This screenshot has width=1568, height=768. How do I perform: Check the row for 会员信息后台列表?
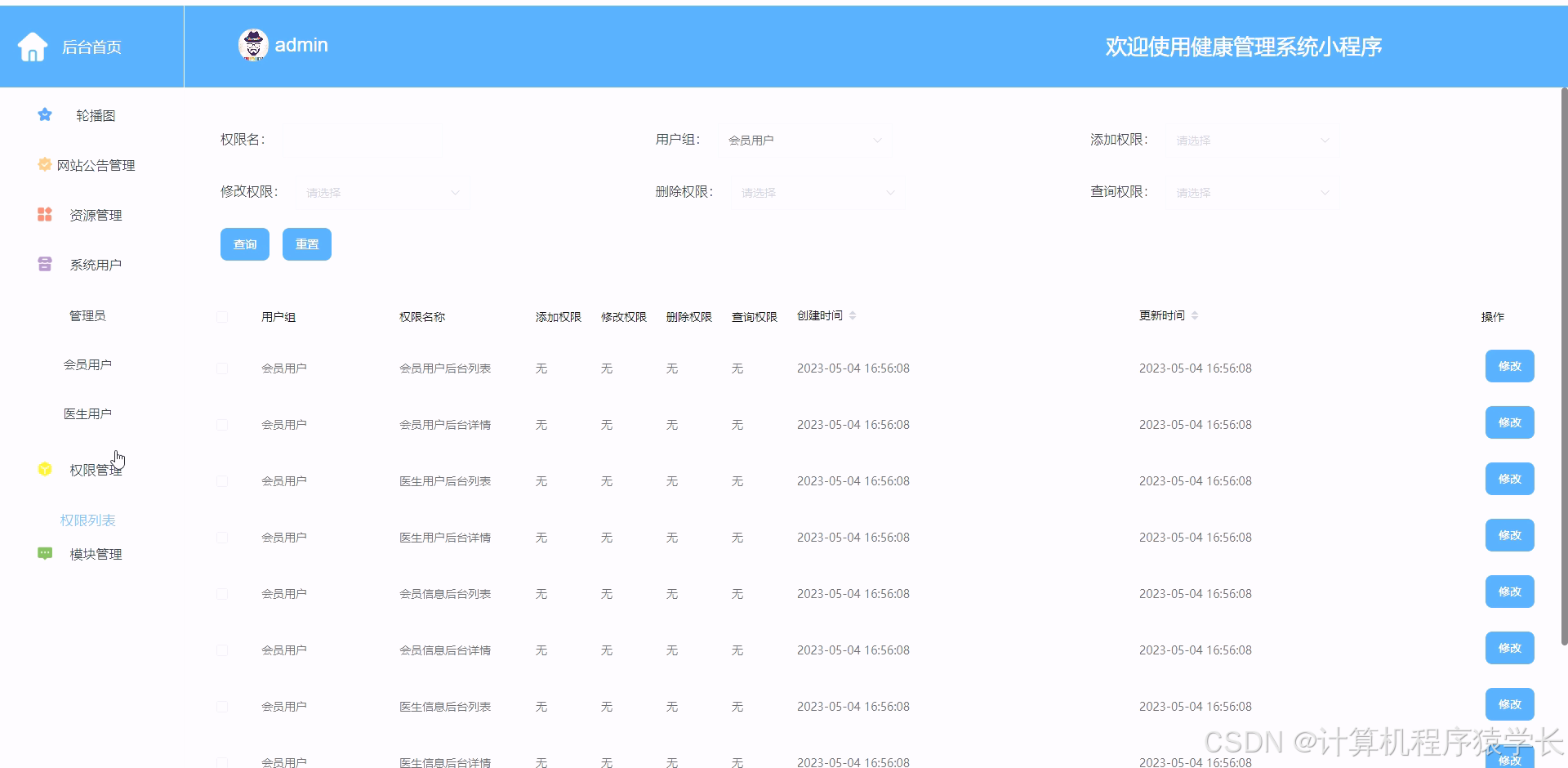pos(222,594)
